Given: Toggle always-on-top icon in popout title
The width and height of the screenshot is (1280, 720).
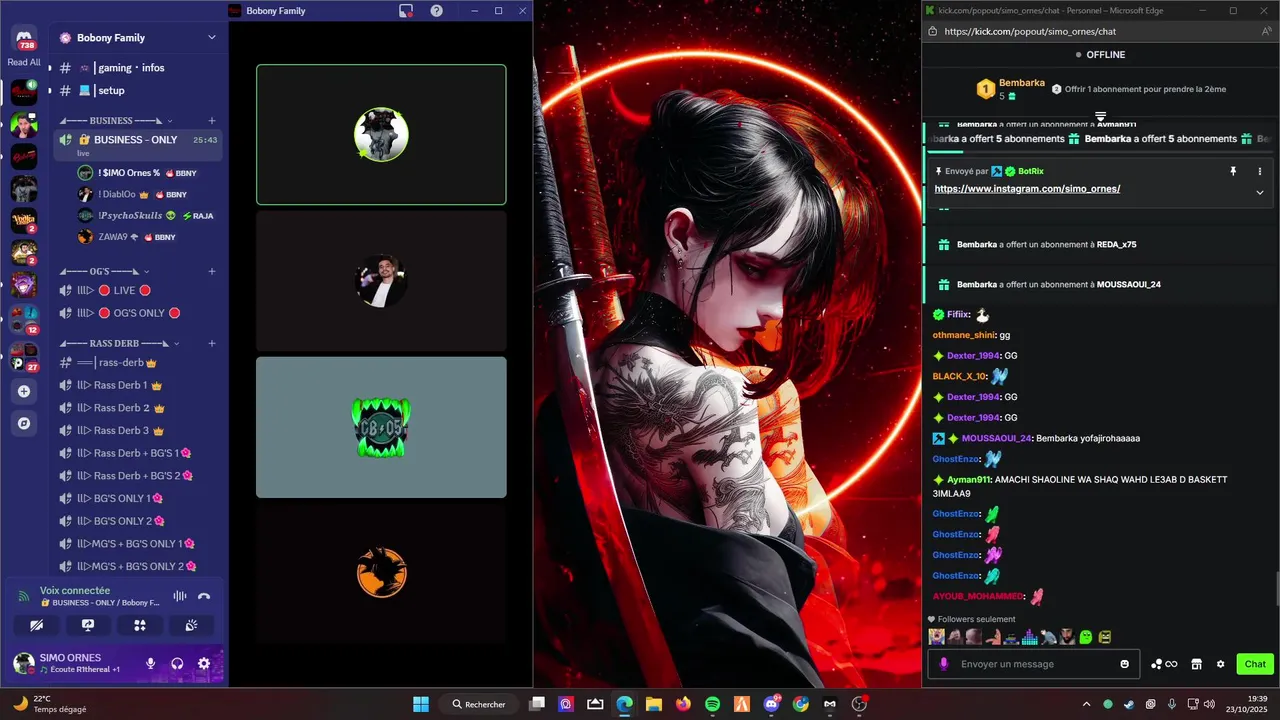Looking at the screenshot, I should pyautogui.click(x=406, y=11).
